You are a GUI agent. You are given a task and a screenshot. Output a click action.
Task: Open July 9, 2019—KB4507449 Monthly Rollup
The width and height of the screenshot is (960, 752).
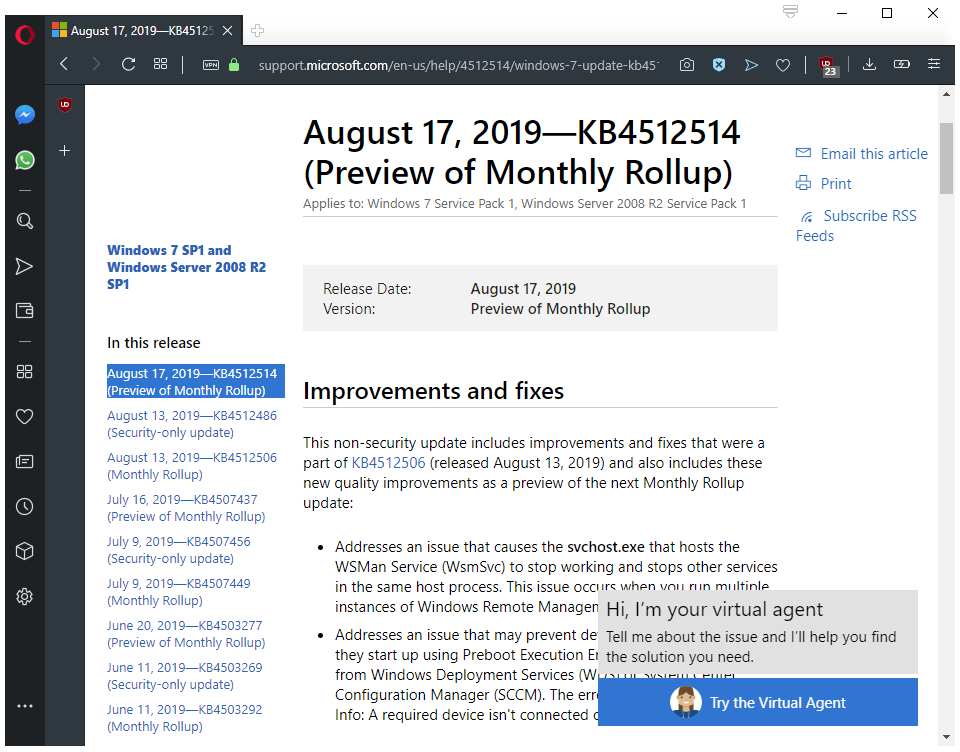point(179,592)
